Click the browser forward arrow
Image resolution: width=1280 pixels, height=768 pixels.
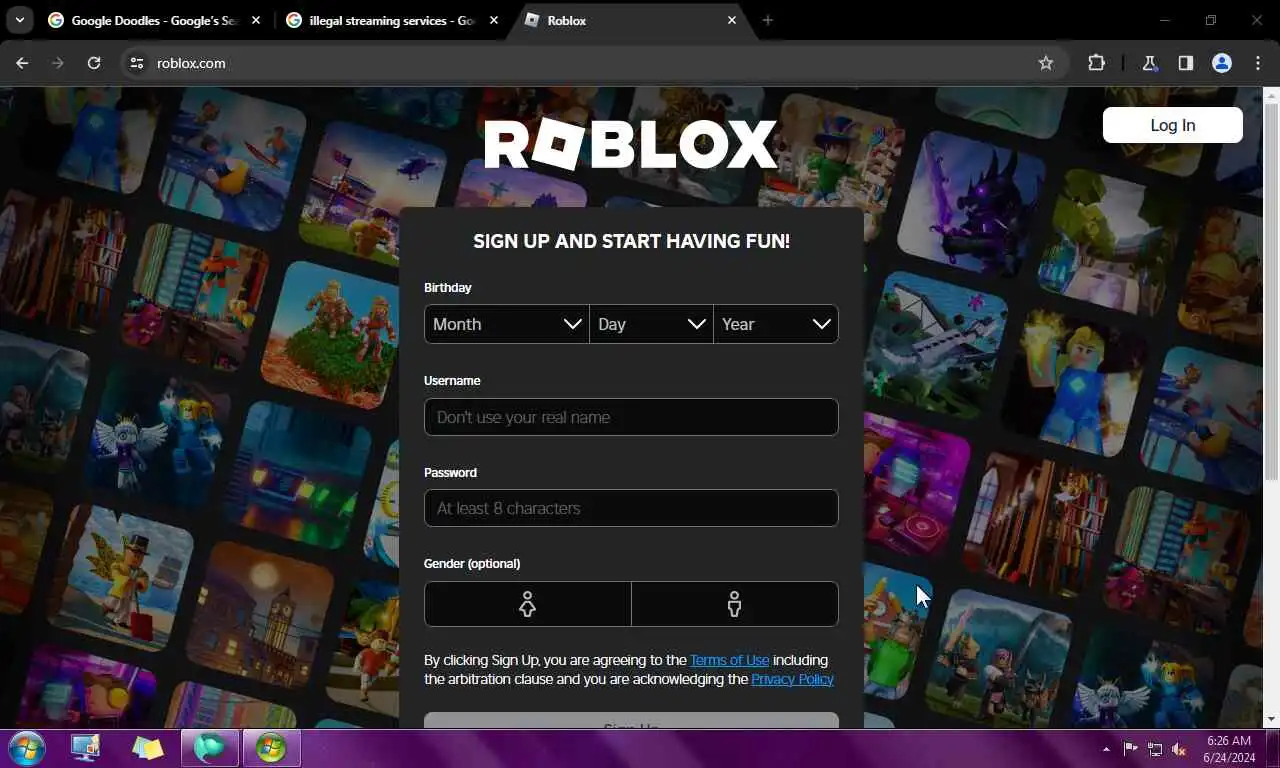57,63
